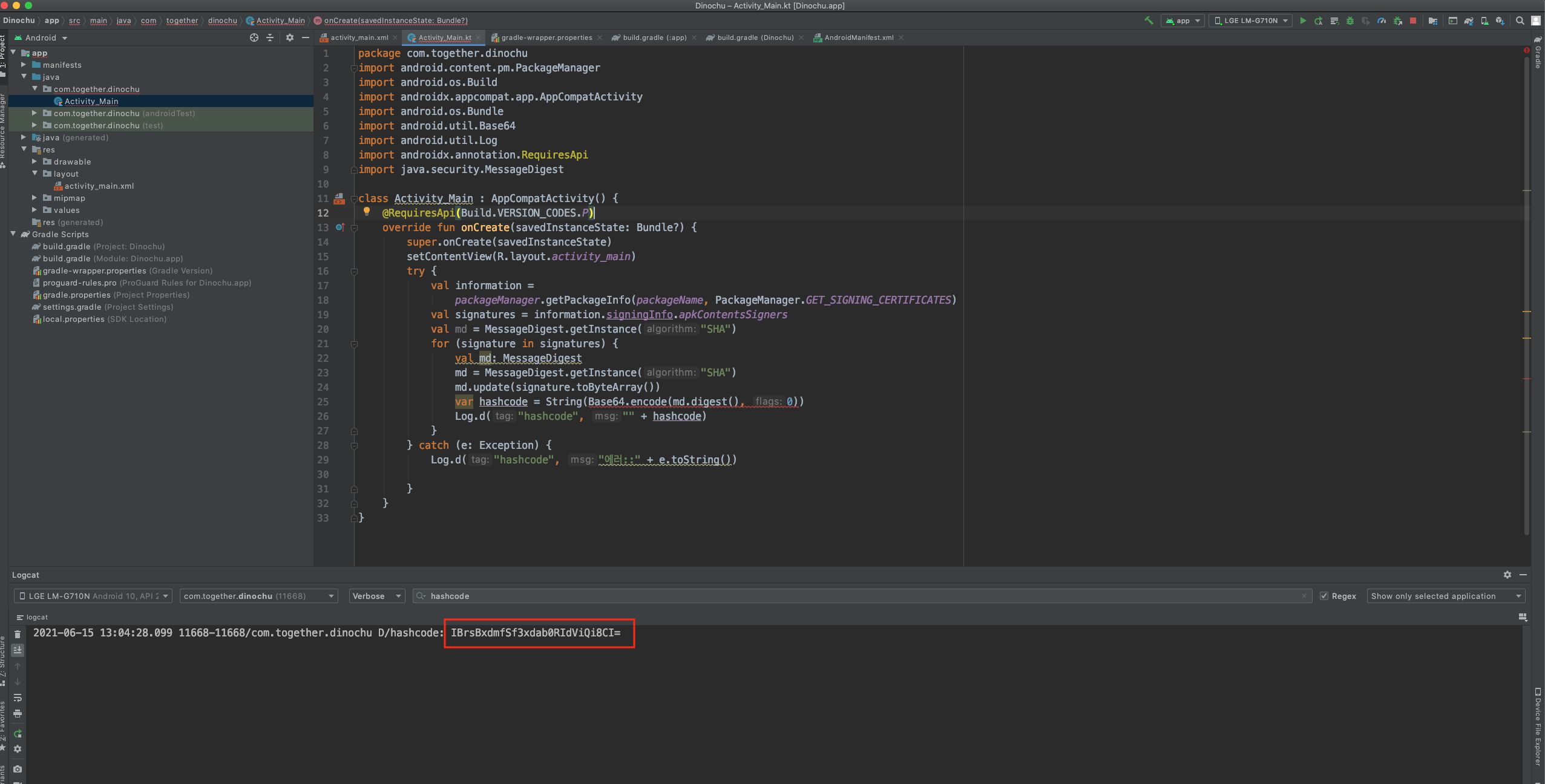Click the onCreate breadcrumb in navigation bar

coord(395,21)
